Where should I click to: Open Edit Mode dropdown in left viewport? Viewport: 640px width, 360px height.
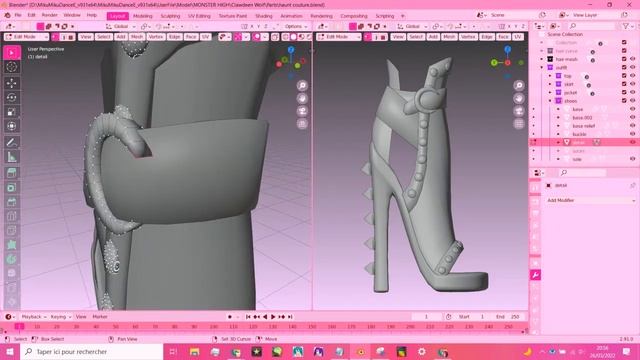pos(27,37)
